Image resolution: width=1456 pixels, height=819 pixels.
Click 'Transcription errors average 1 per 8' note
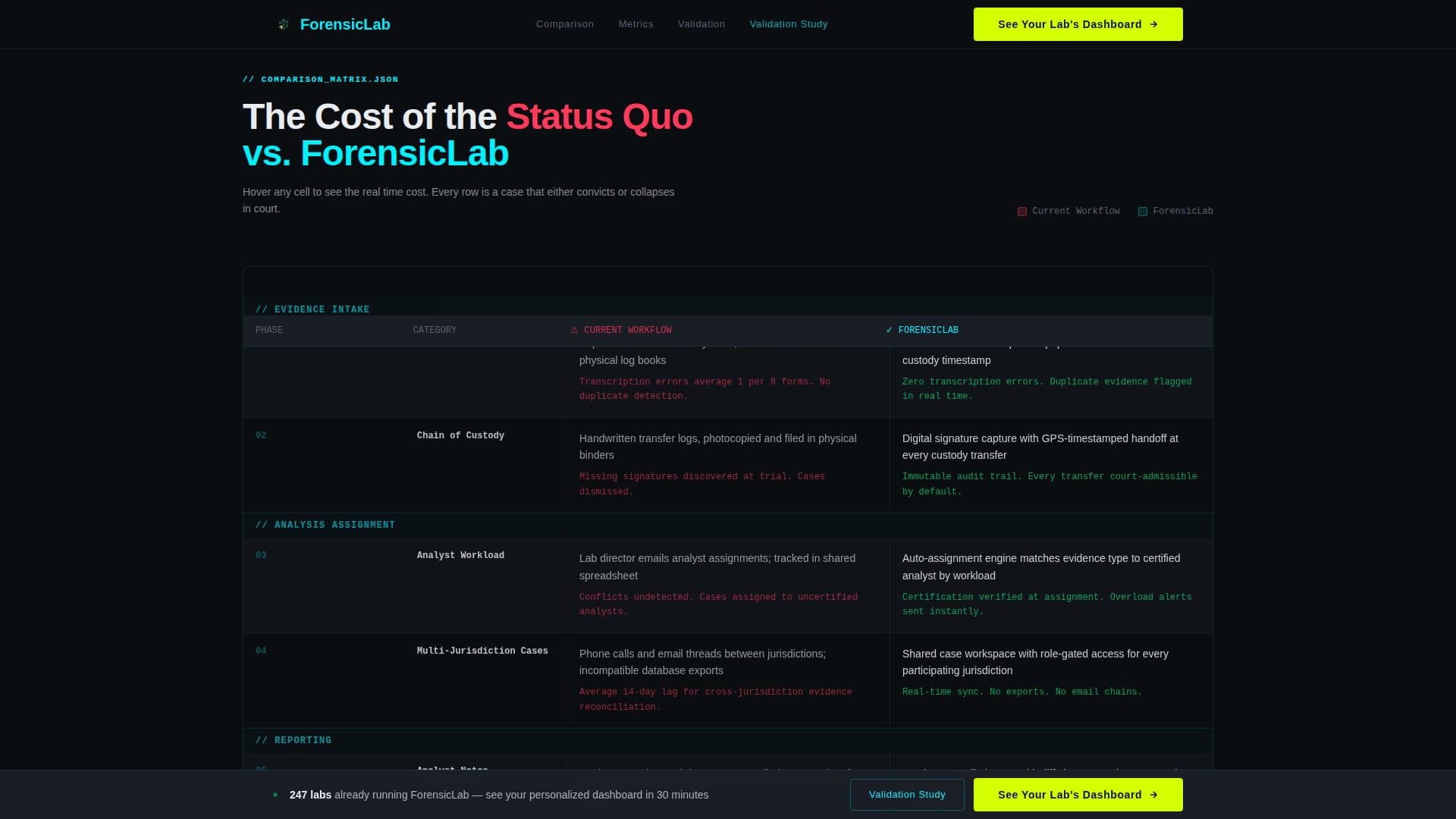click(x=704, y=389)
